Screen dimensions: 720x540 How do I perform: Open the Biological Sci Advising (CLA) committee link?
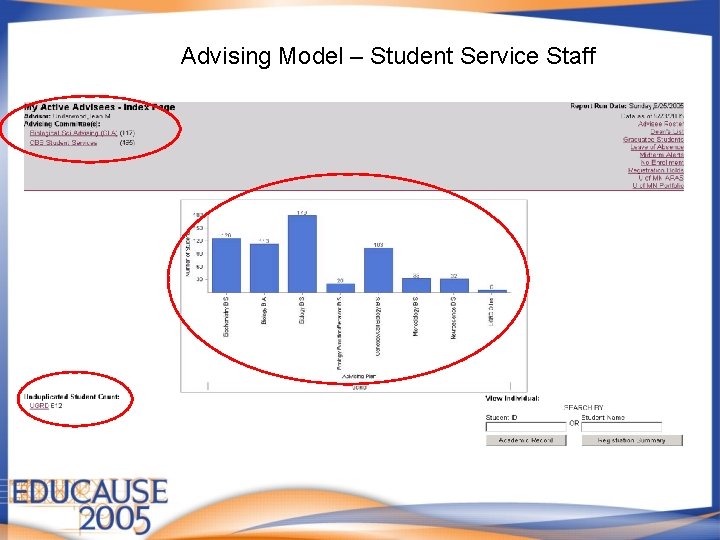coord(73,133)
